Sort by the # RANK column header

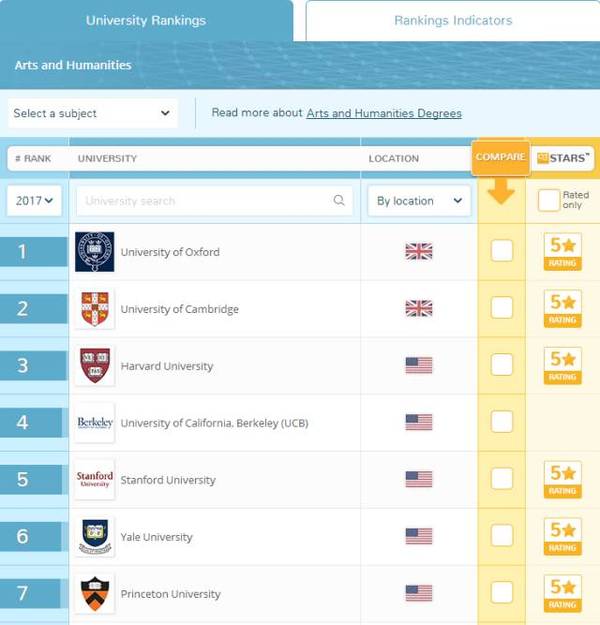point(33,159)
